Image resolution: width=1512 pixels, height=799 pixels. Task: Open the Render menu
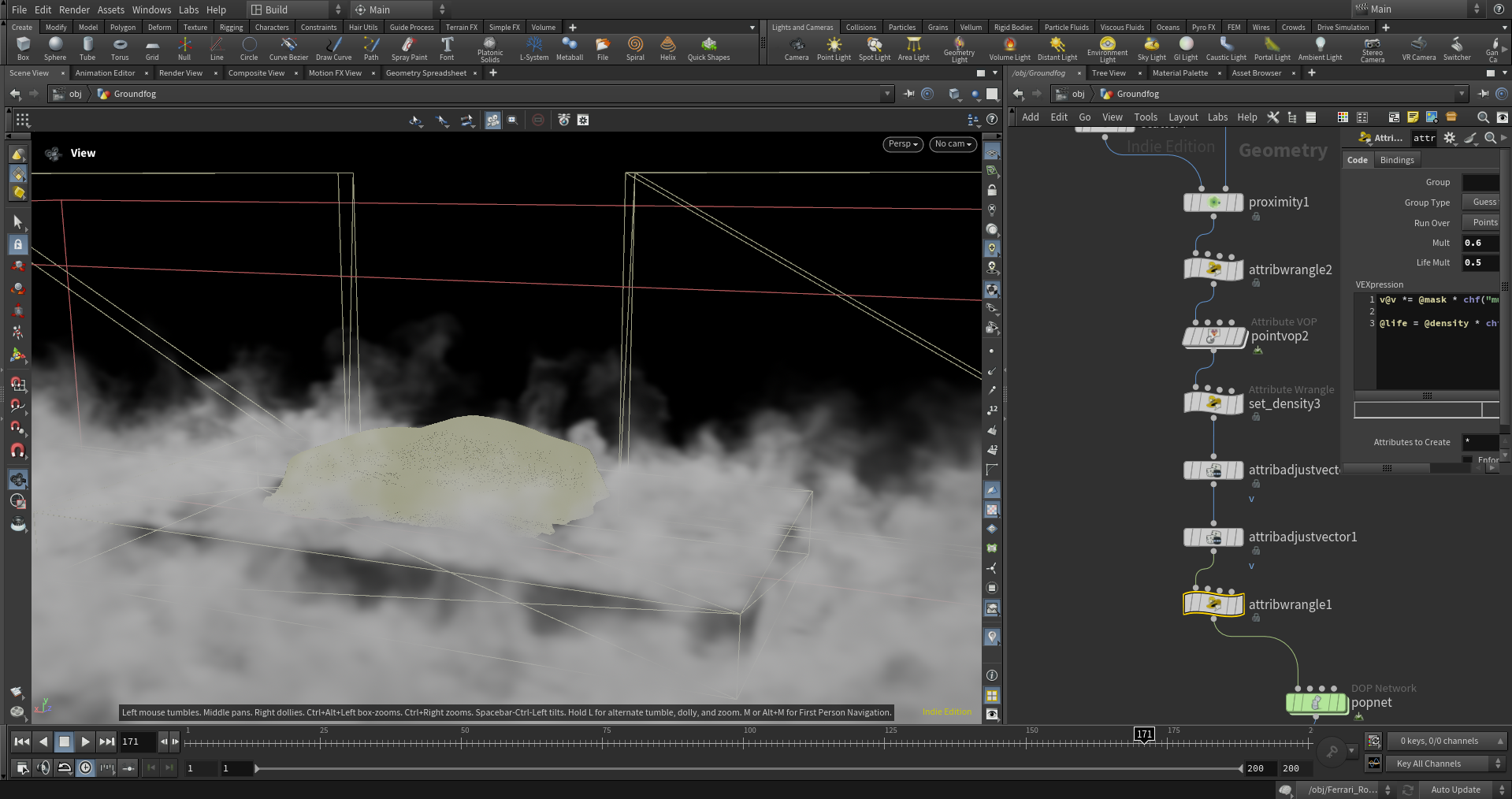point(74,9)
